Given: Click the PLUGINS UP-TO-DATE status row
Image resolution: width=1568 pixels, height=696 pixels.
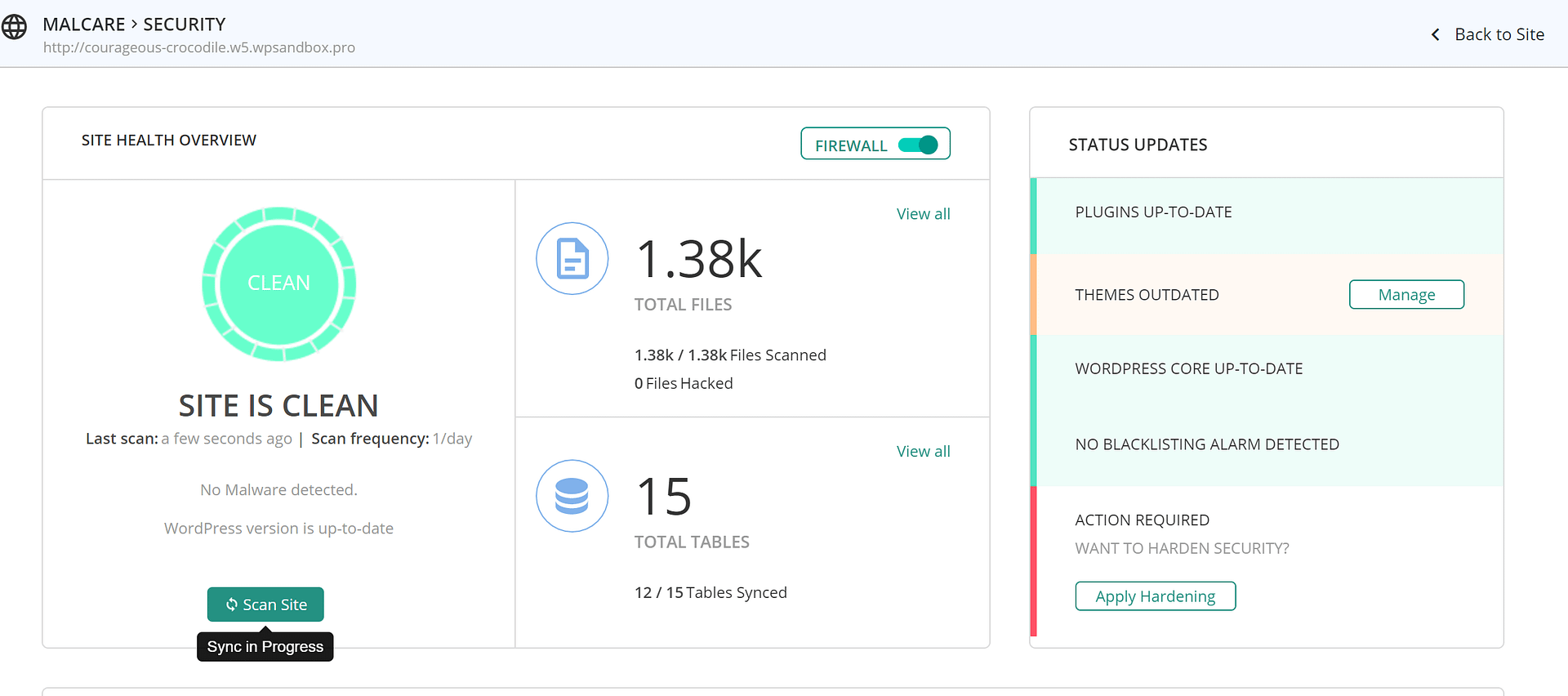Looking at the screenshot, I should click(x=1267, y=216).
